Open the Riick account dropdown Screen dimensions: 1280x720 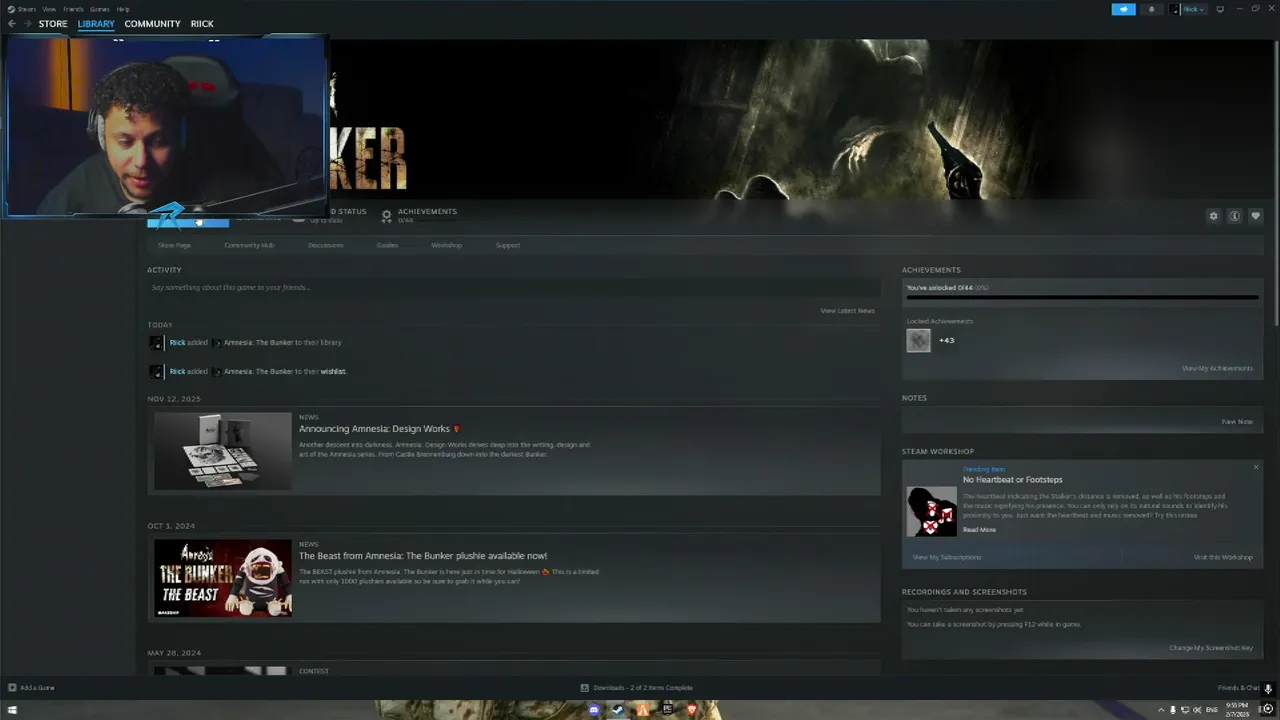(1193, 9)
